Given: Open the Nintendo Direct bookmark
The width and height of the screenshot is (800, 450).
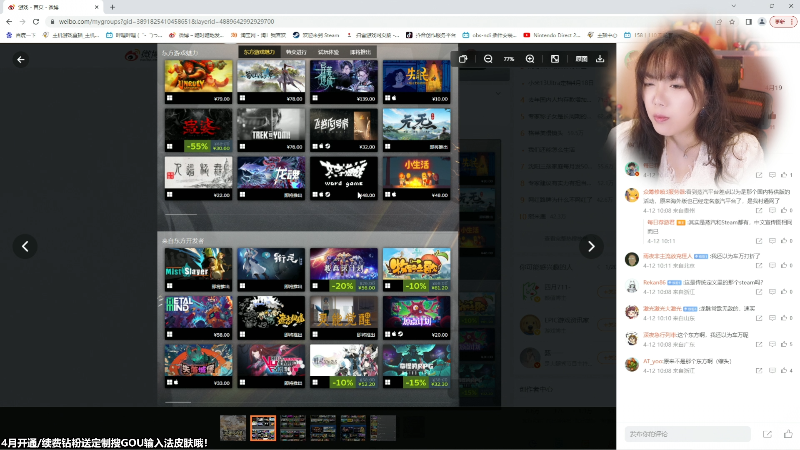Looking at the screenshot, I should (x=552, y=35).
